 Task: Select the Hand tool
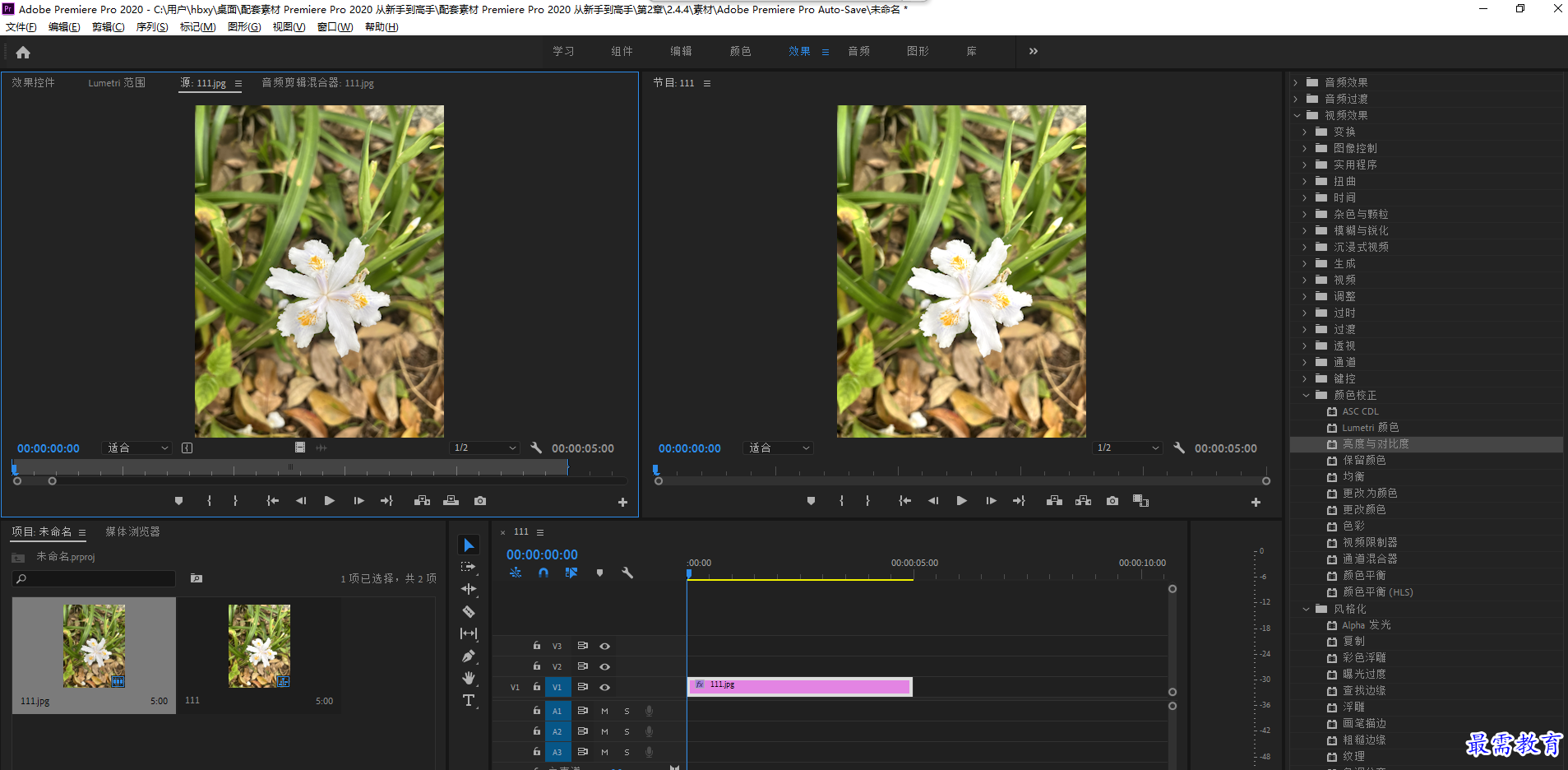[469, 678]
